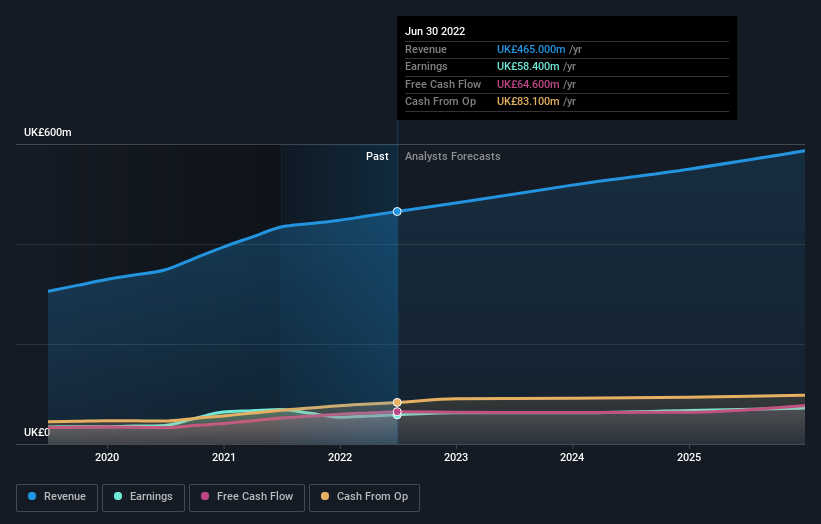The width and height of the screenshot is (821, 524).
Task: Select the 2021 x-axis label
Action: coord(224,457)
